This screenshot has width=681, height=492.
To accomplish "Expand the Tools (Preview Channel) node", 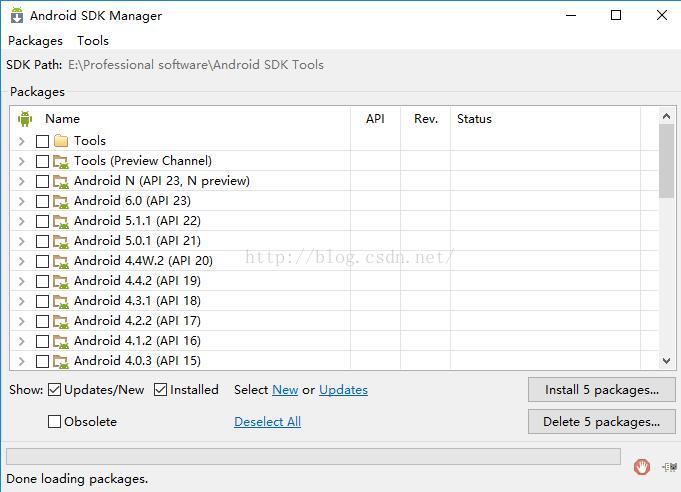I will pyautogui.click(x=21, y=161).
